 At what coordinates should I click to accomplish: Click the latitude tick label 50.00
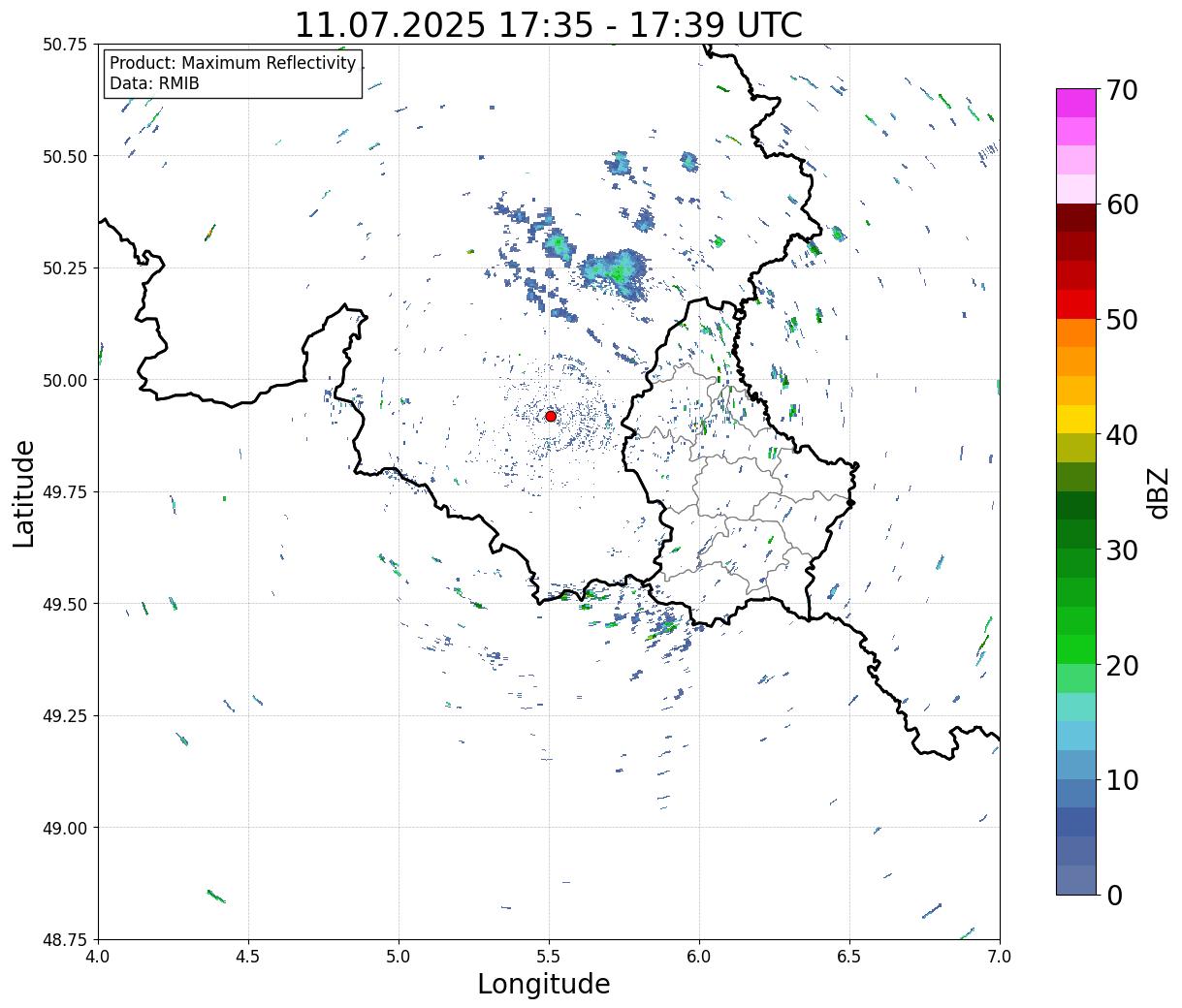pos(65,380)
